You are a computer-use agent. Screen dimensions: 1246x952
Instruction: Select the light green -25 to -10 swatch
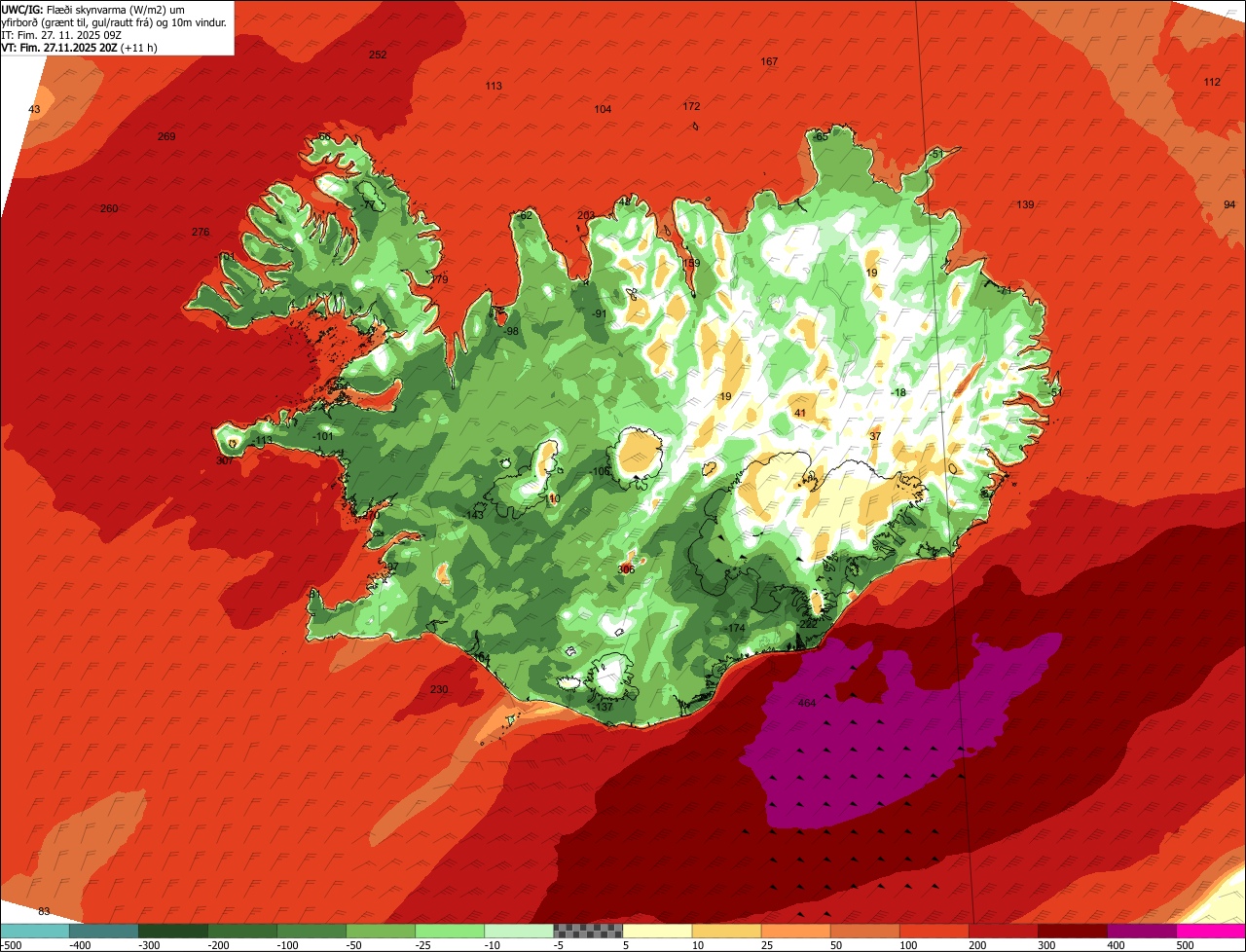point(450,931)
